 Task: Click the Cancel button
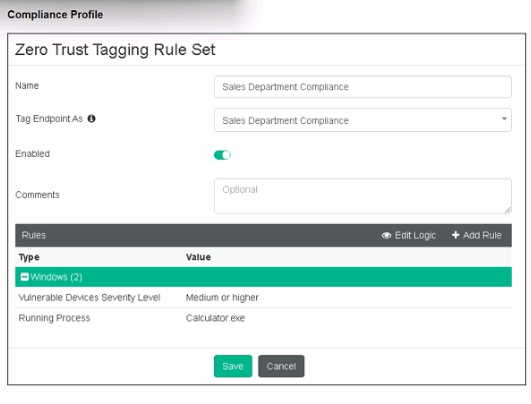coord(281,366)
